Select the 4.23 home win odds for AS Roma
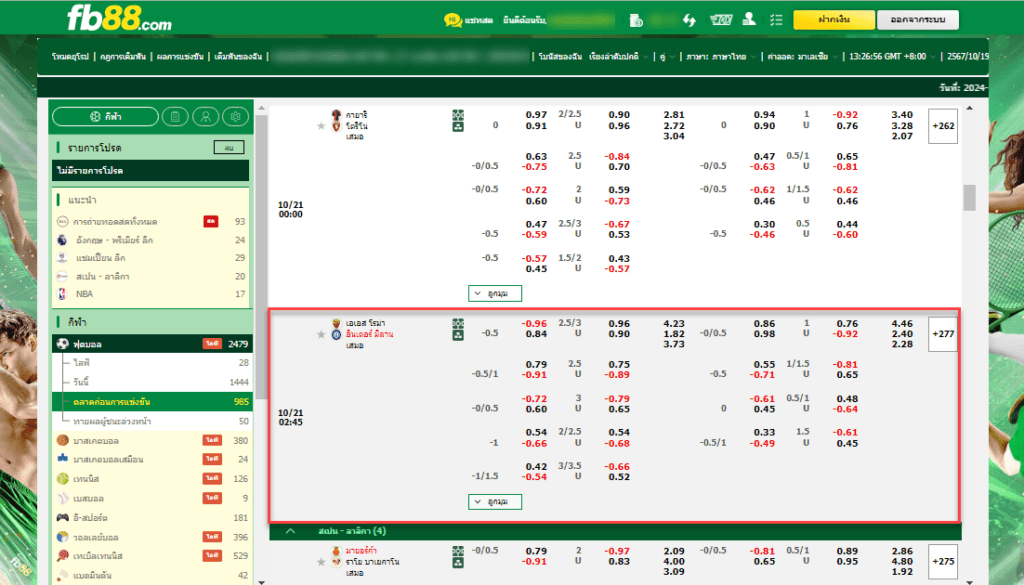 coord(674,323)
